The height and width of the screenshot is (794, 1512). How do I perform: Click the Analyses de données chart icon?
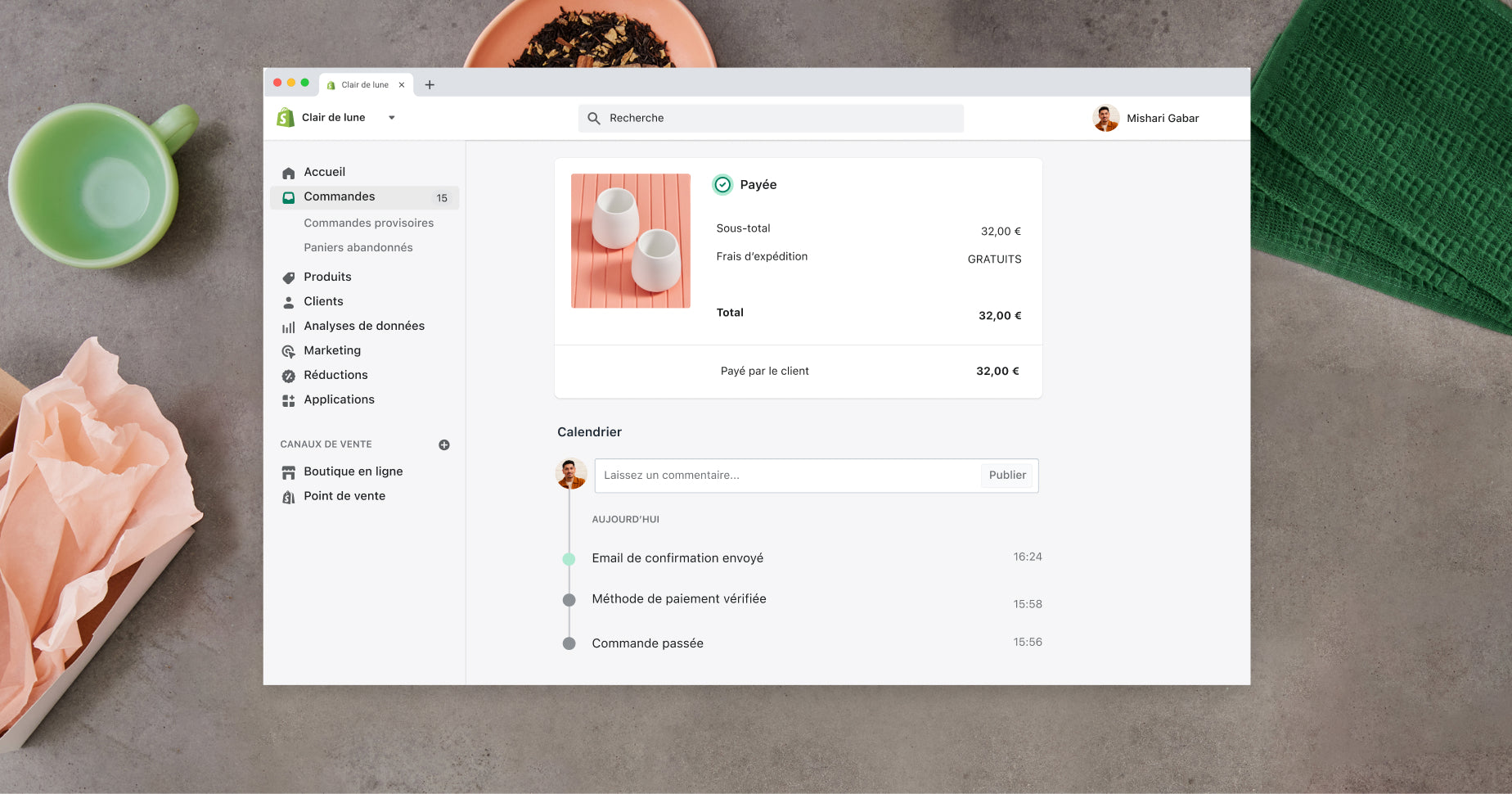(x=288, y=326)
